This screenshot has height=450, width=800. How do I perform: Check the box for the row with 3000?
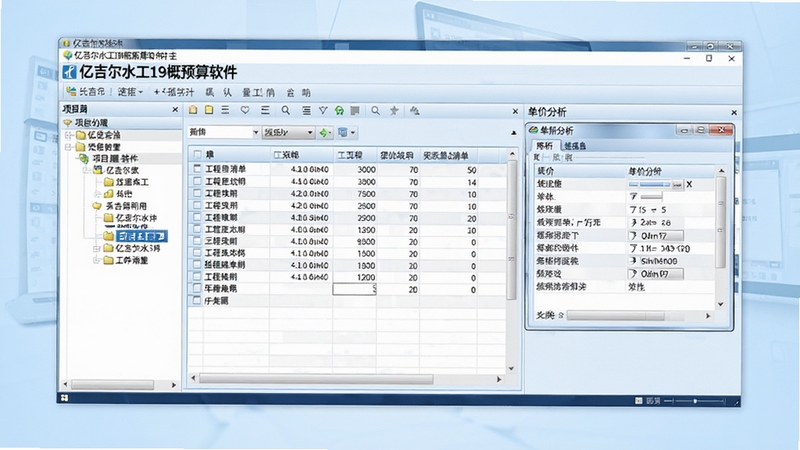click(x=197, y=169)
